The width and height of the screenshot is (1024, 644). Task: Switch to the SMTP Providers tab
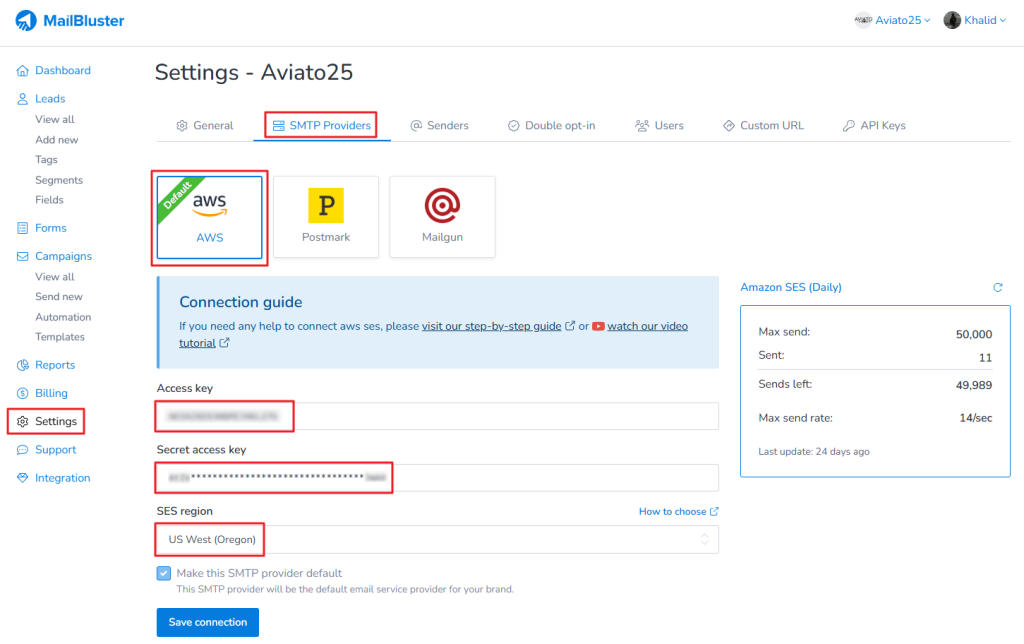(x=321, y=125)
